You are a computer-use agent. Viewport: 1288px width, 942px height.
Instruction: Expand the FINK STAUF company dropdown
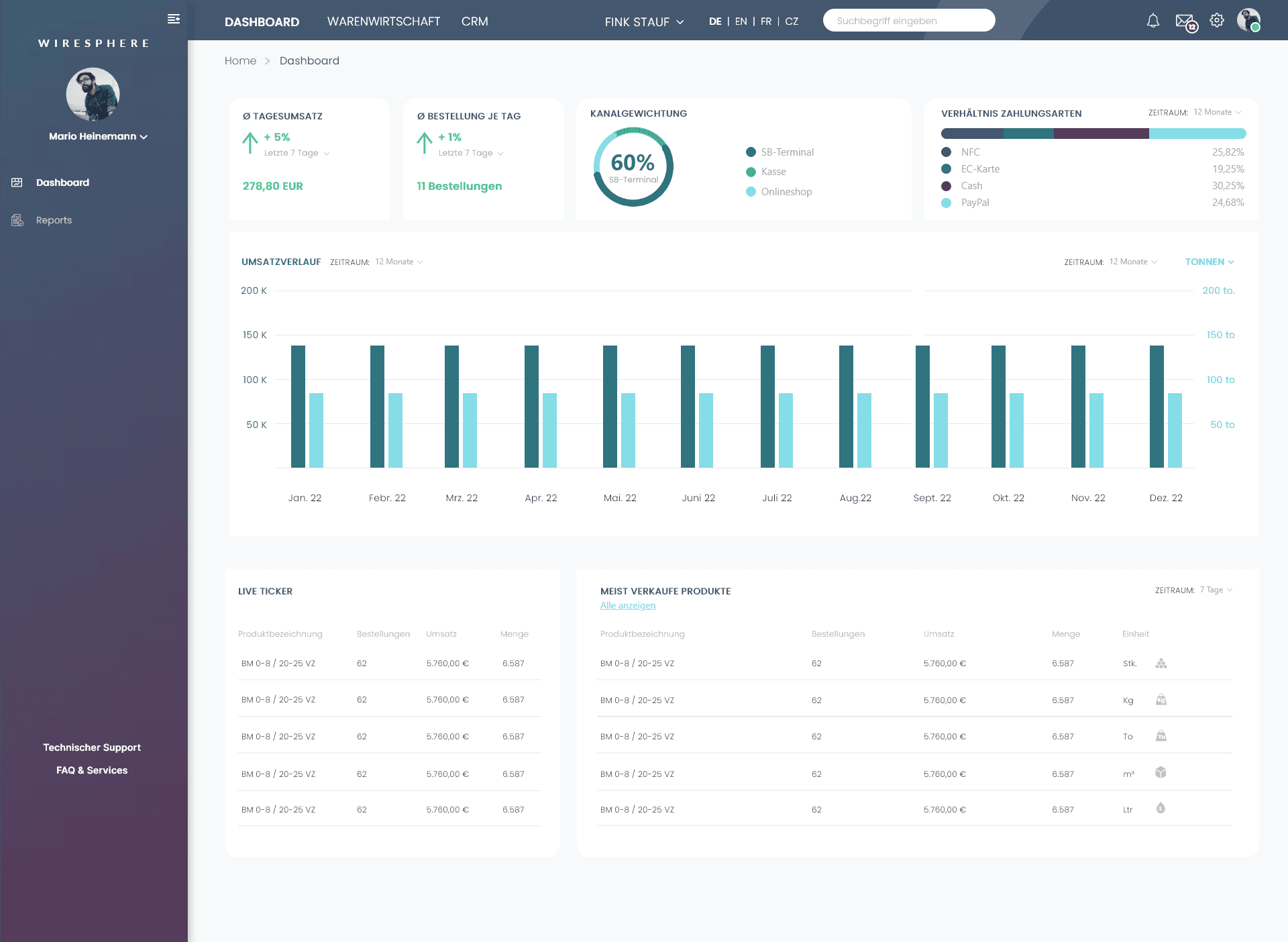644,22
